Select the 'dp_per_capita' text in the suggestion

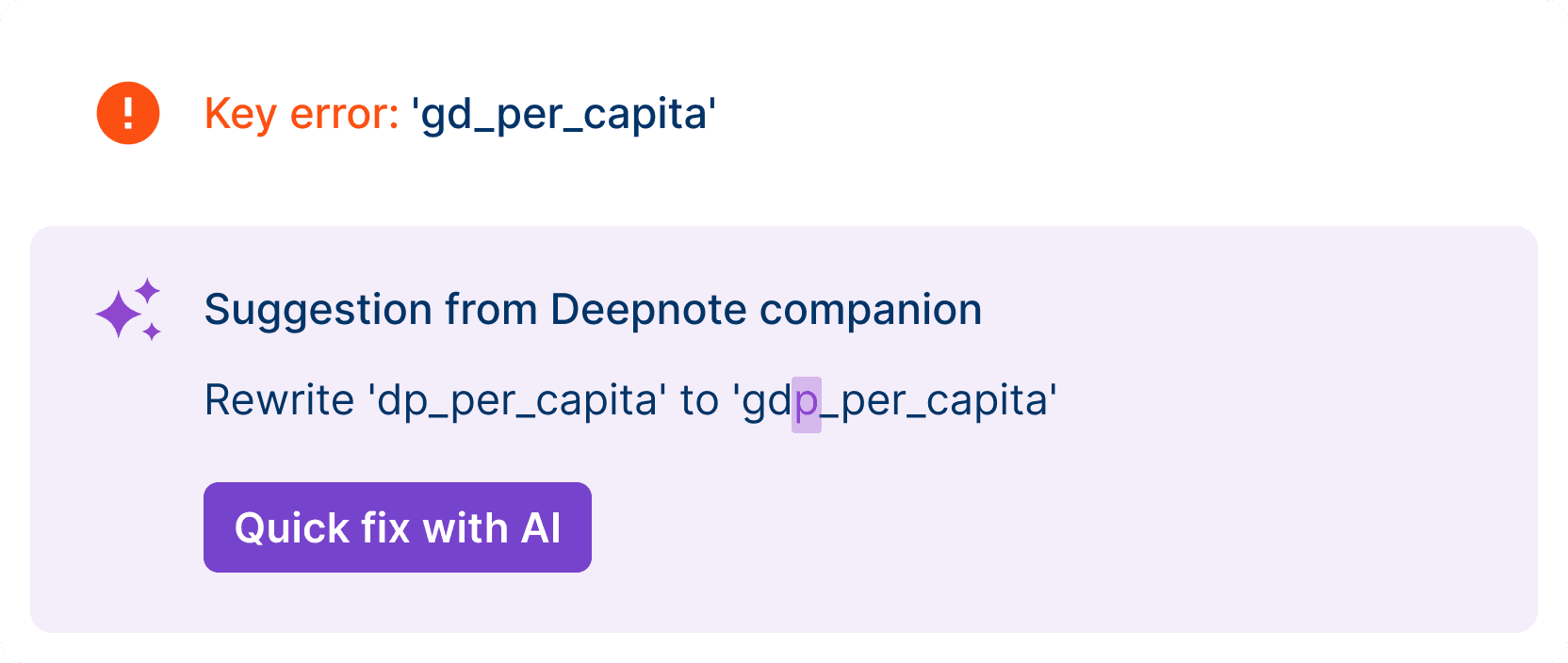(x=517, y=401)
